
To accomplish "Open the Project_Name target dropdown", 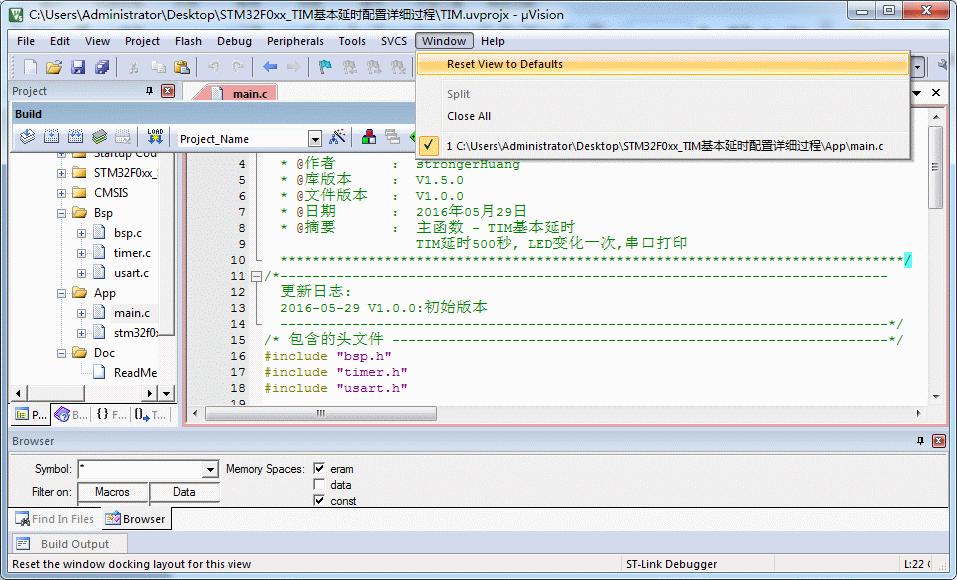I will 314,139.
